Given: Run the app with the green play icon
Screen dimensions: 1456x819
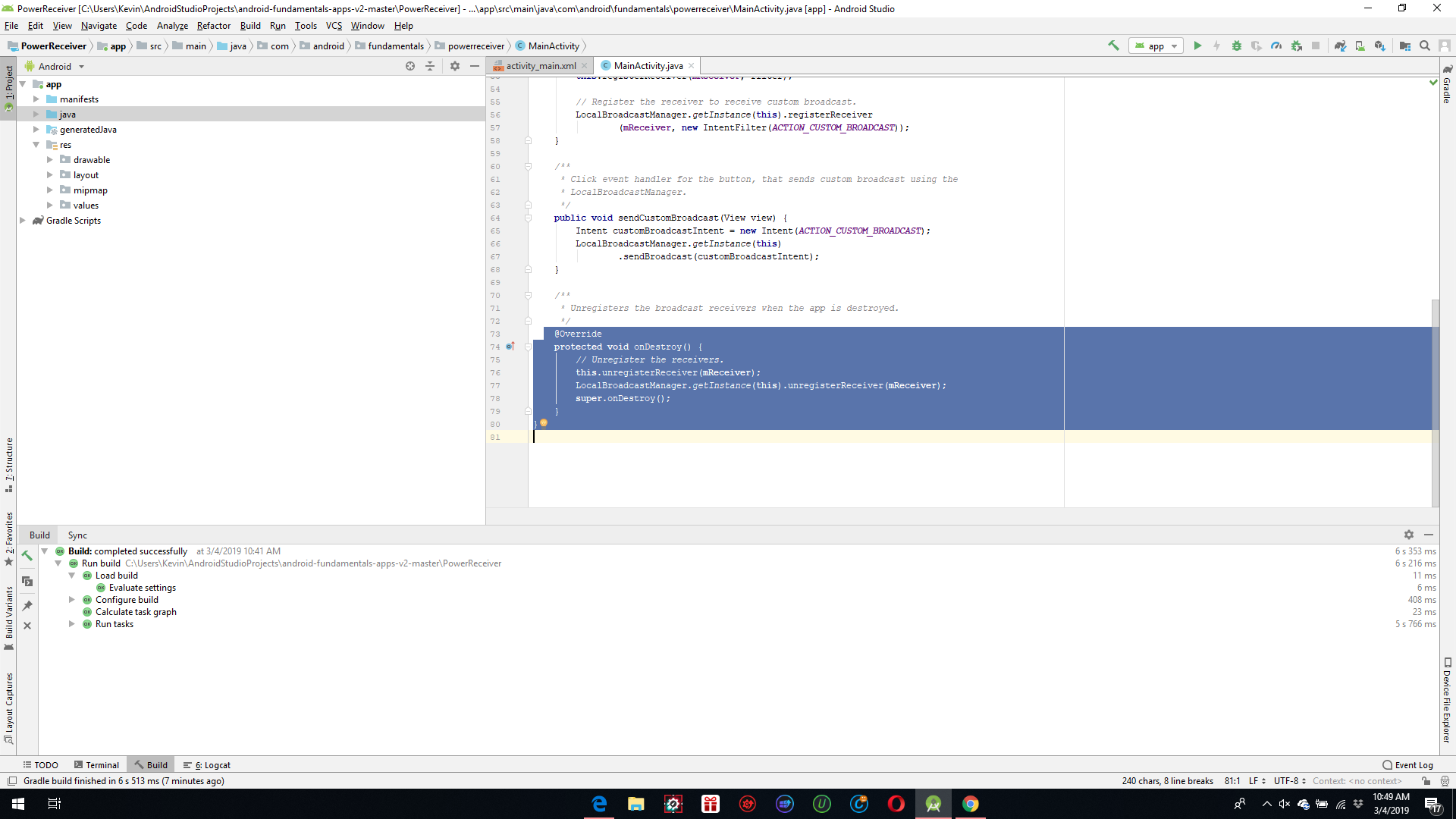Looking at the screenshot, I should 1197,45.
